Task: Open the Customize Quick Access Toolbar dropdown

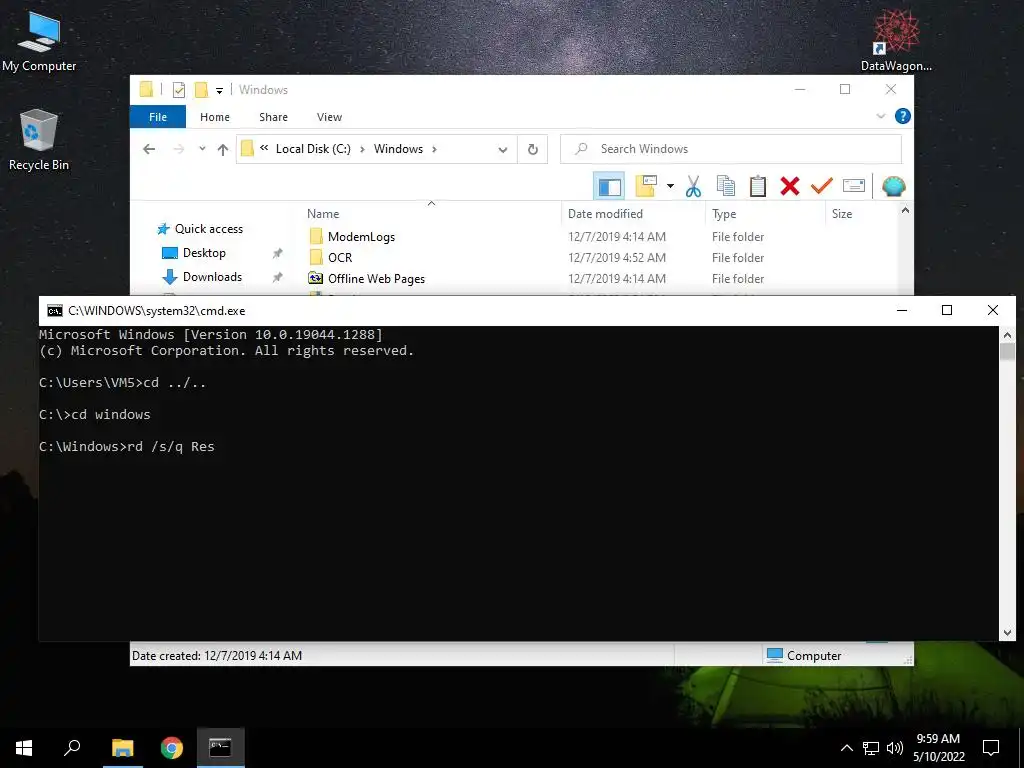Action: click(219, 91)
